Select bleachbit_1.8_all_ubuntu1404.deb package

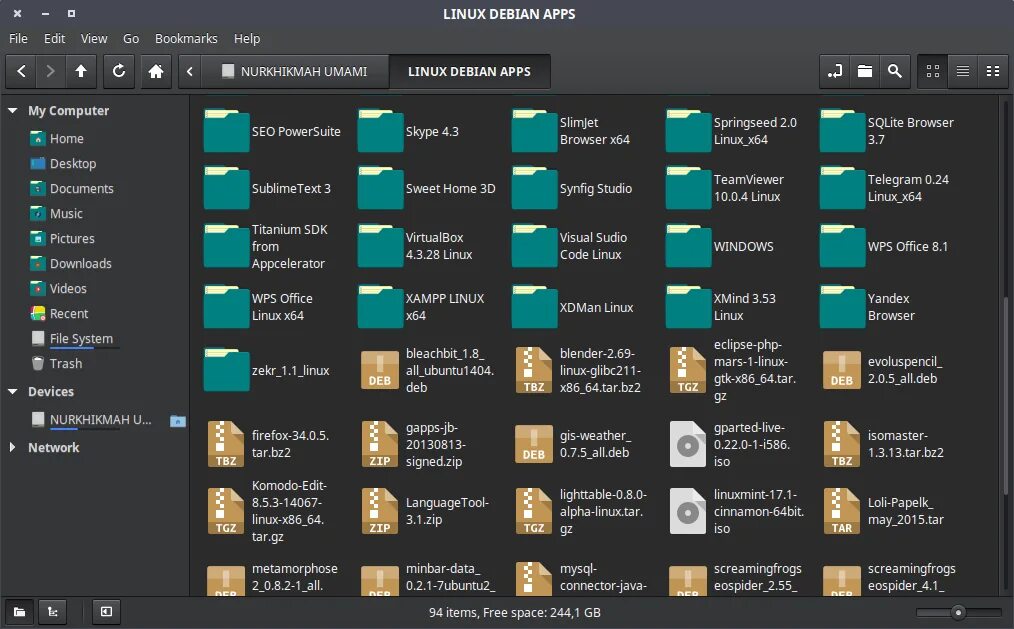(x=427, y=370)
